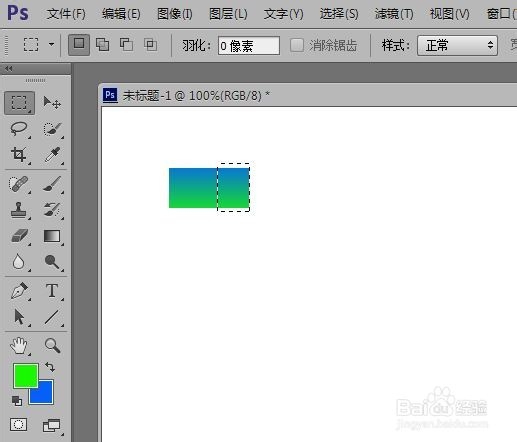The width and height of the screenshot is (517, 442).
Task: Pick the Quick Selection tool
Action: [52, 129]
